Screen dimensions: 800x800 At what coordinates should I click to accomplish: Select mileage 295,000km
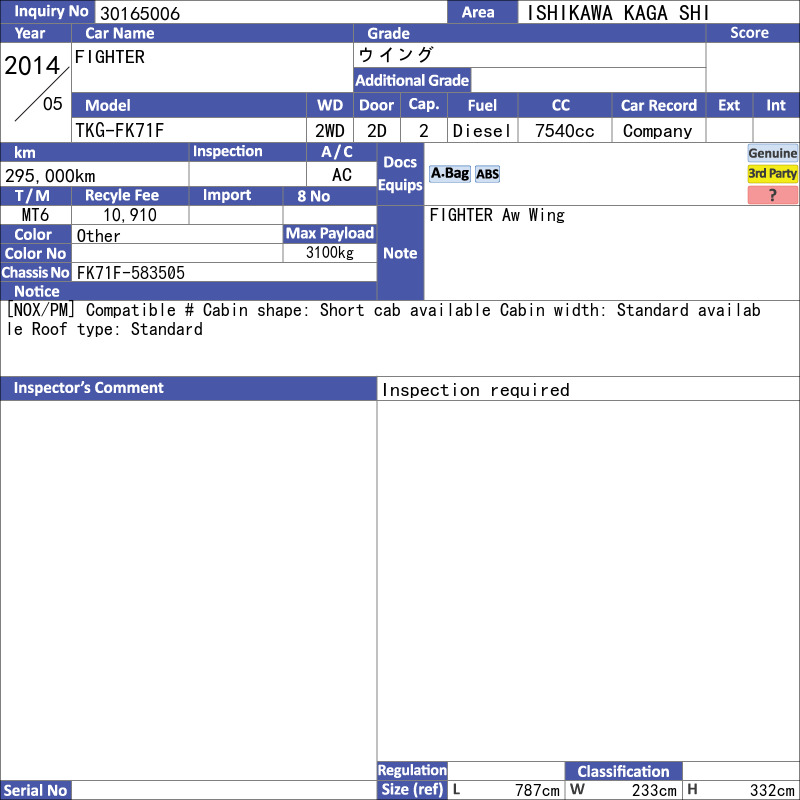(x=50, y=176)
